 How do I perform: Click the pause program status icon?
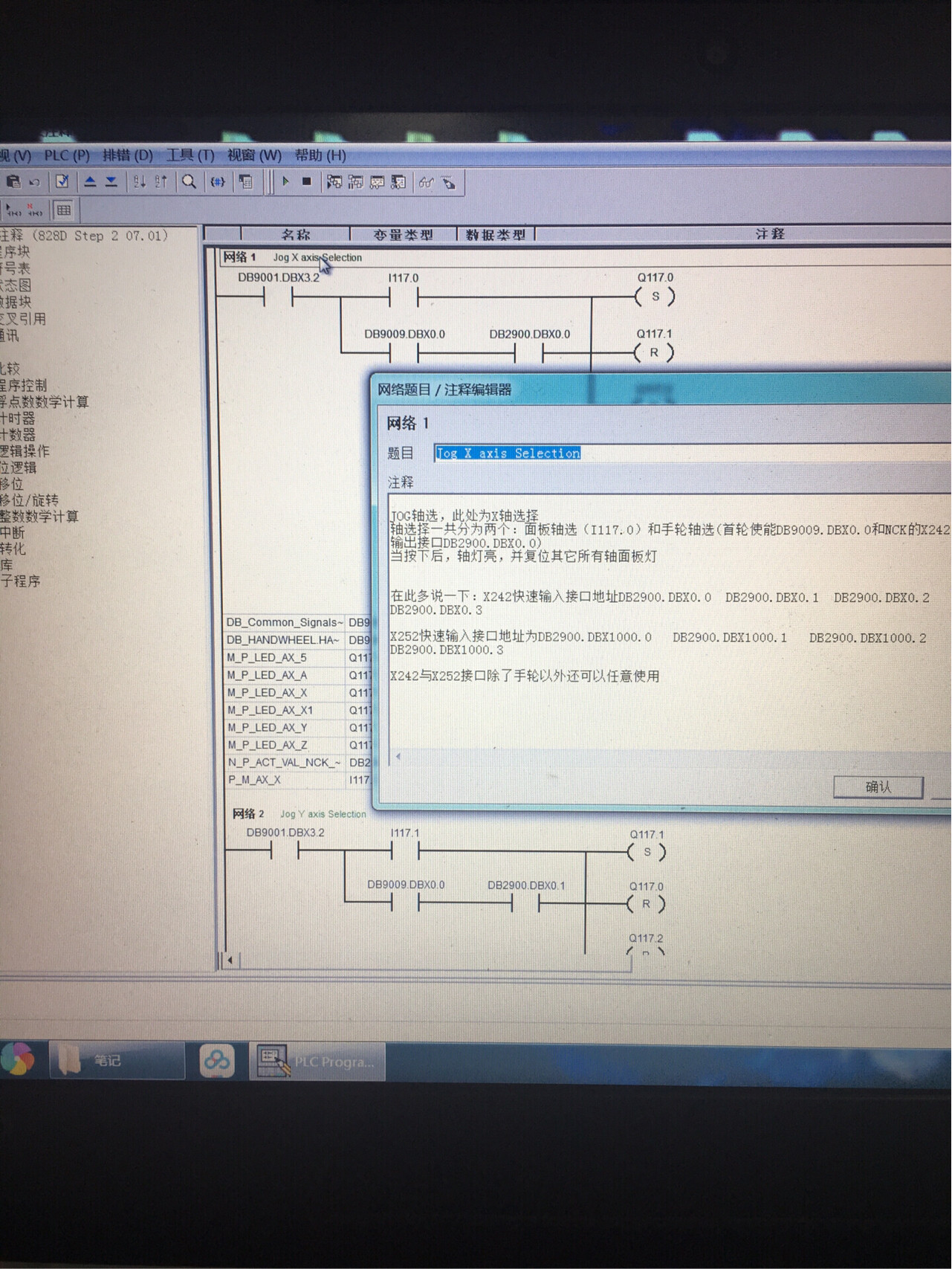click(356, 182)
